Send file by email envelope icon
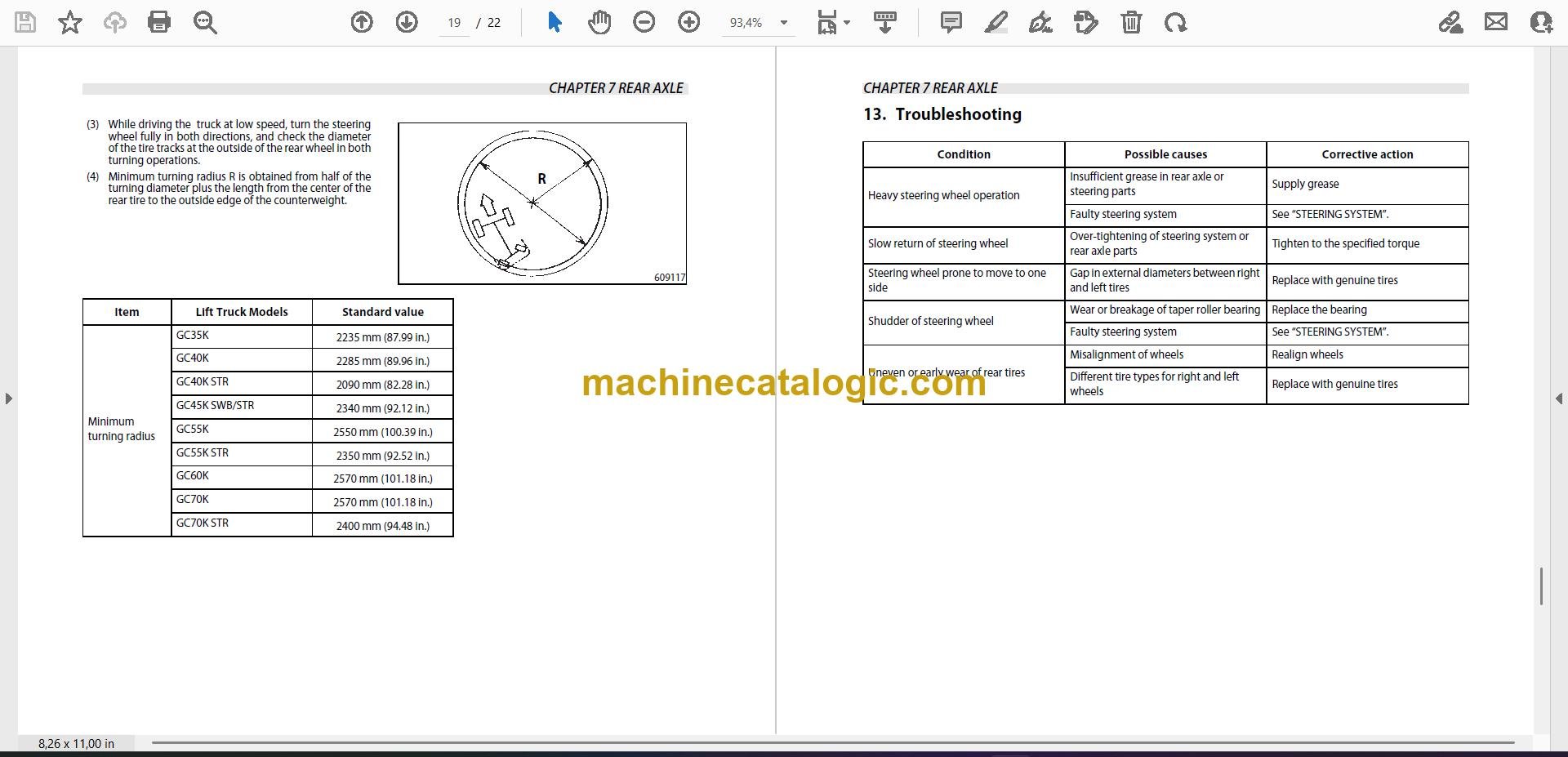This screenshot has width=1568, height=757. click(1496, 22)
